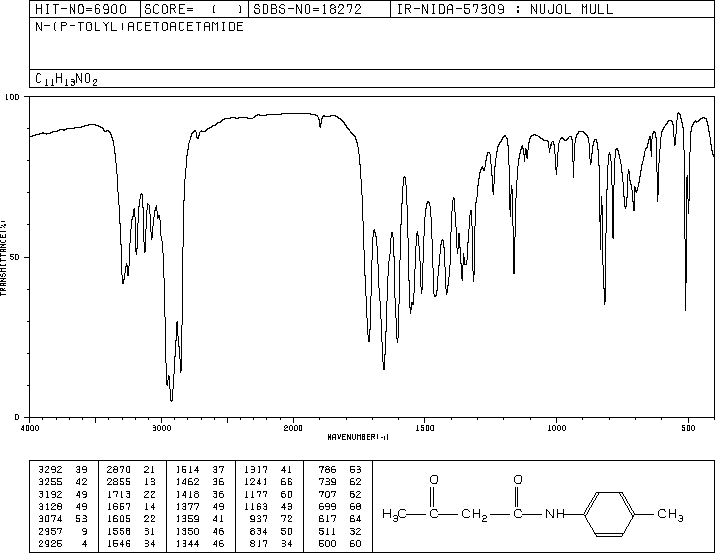Click compound name N-(P-TOLYL)ACETOACETAMIDE
Screen dimensions: 715x553
139,26
